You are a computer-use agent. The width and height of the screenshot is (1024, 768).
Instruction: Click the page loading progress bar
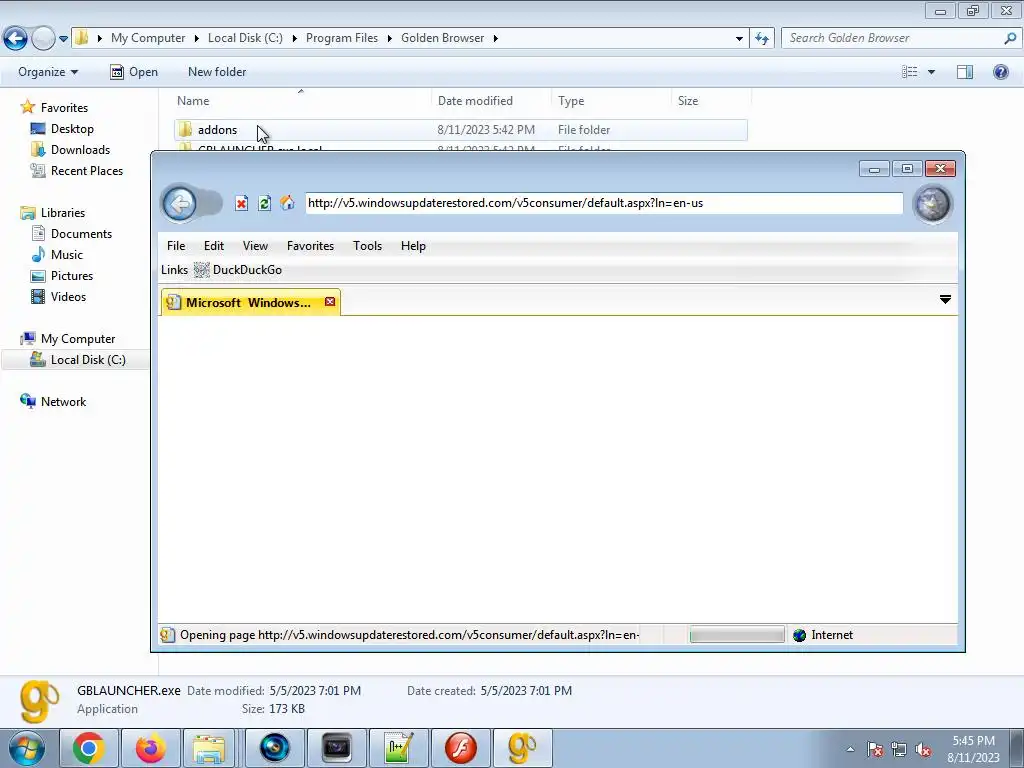coord(737,635)
